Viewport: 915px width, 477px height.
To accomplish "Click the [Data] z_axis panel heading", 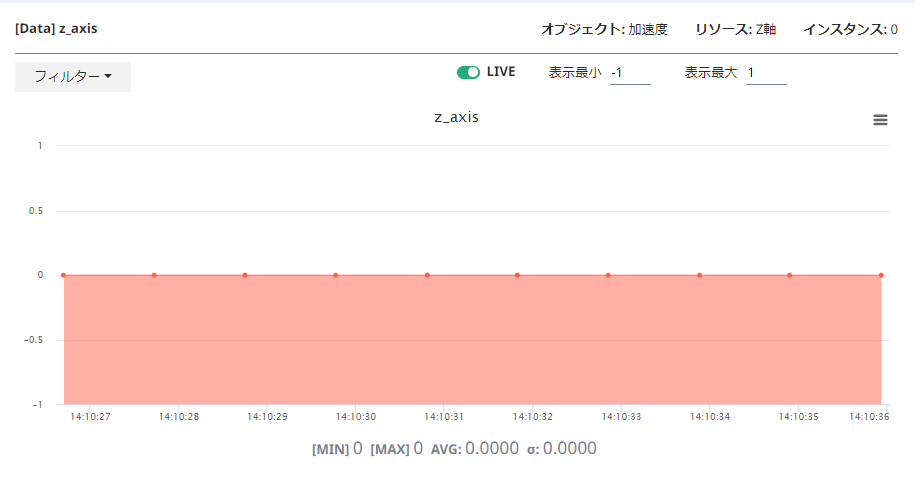I will (56, 29).
